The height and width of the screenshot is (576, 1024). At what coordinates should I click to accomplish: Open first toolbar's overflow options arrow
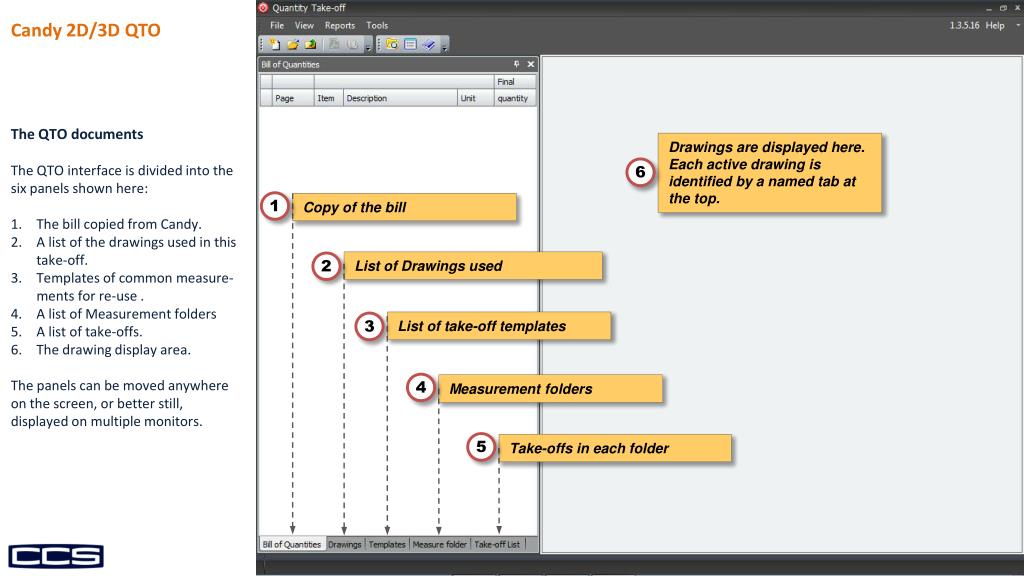coord(368,46)
